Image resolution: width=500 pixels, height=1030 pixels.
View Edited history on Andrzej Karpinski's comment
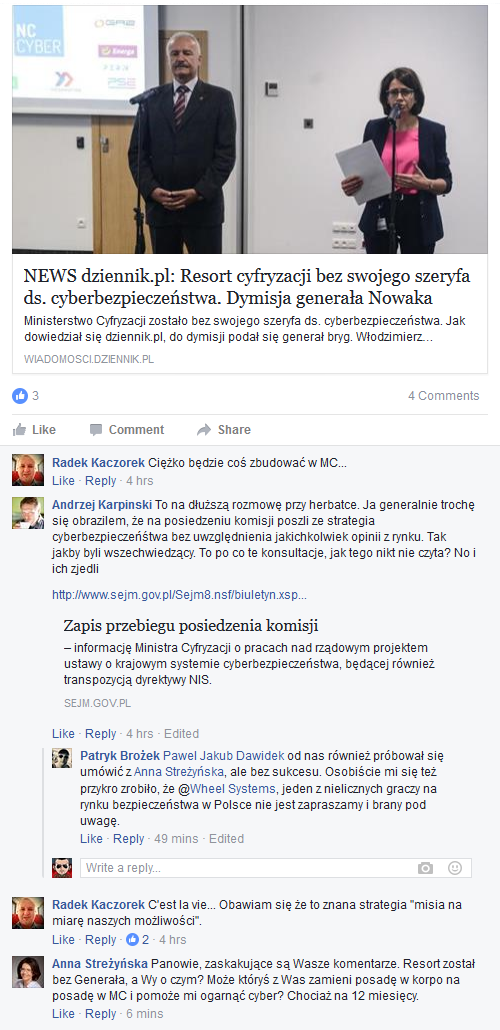[x=181, y=734]
